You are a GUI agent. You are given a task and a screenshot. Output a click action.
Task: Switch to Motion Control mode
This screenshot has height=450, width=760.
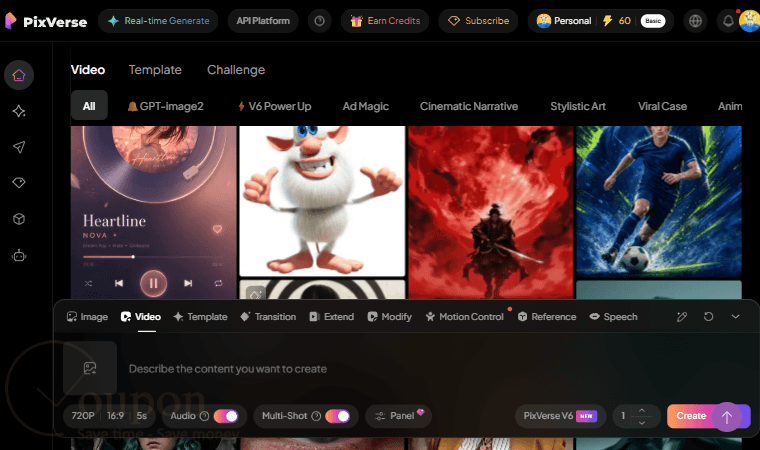click(x=464, y=317)
